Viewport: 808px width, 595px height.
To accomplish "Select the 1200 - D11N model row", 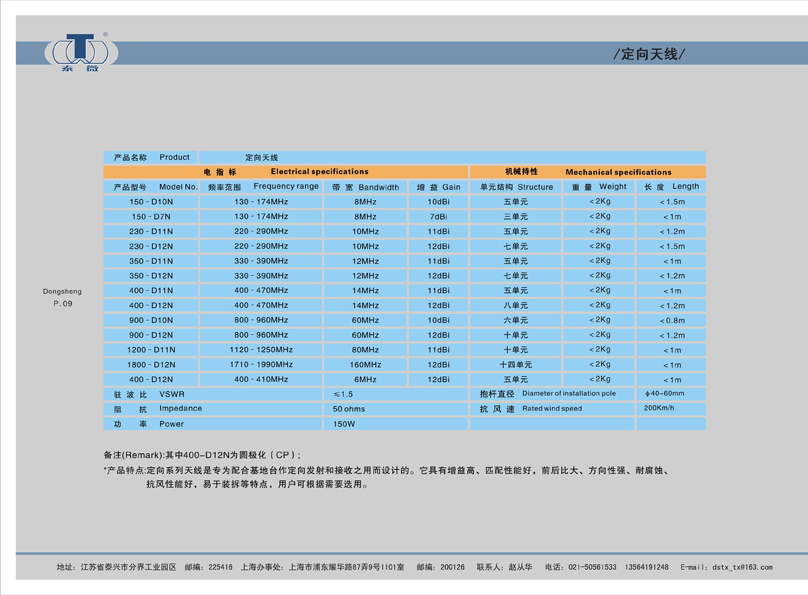I will click(x=151, y=350).
